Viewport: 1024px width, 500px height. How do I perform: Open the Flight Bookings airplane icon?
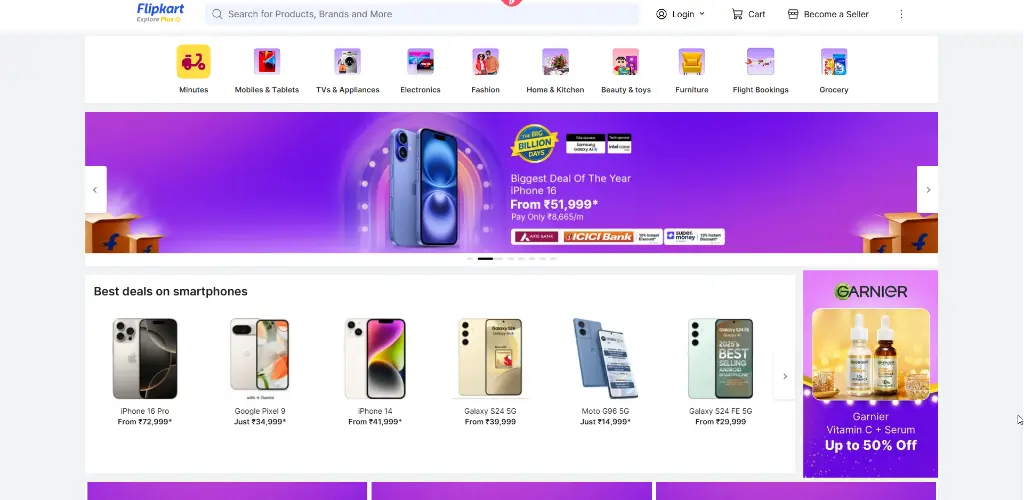click(x=760, y=61)
